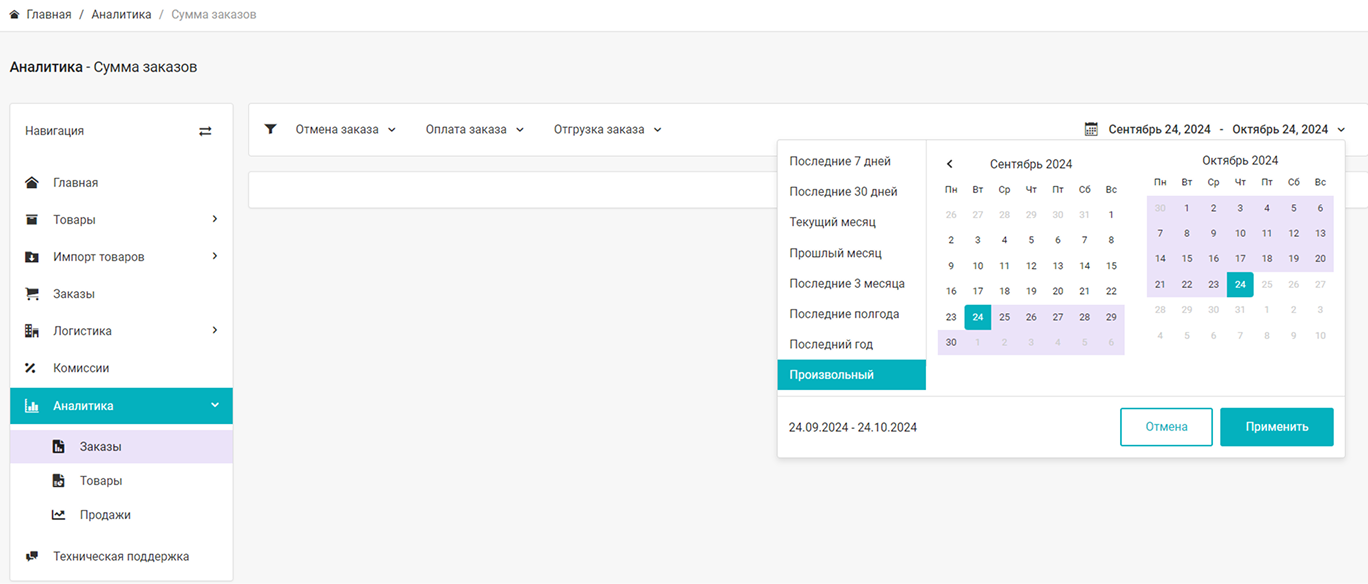Image resolution: width=1368 pixels, height=584 pixels.
Task: Select October 10 in the calendar
Action: click(x=1240, y=233)
